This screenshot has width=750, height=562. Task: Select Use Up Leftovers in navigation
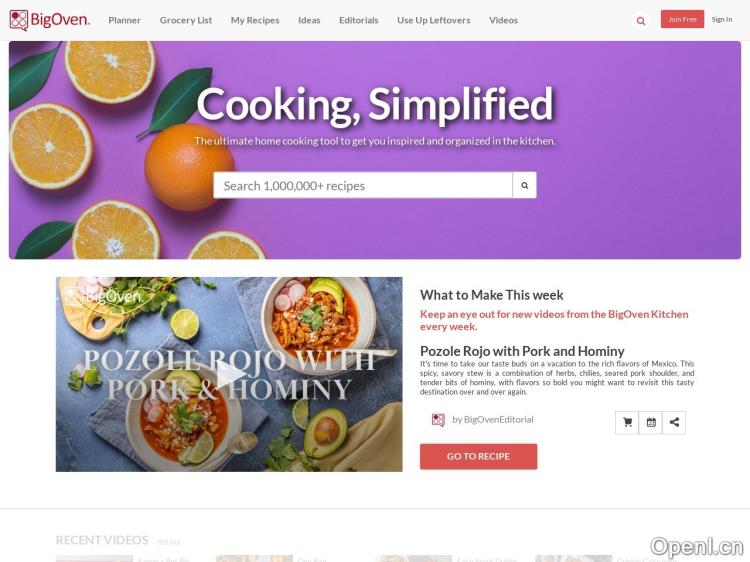pyautogui.click(x=433, y=20)
